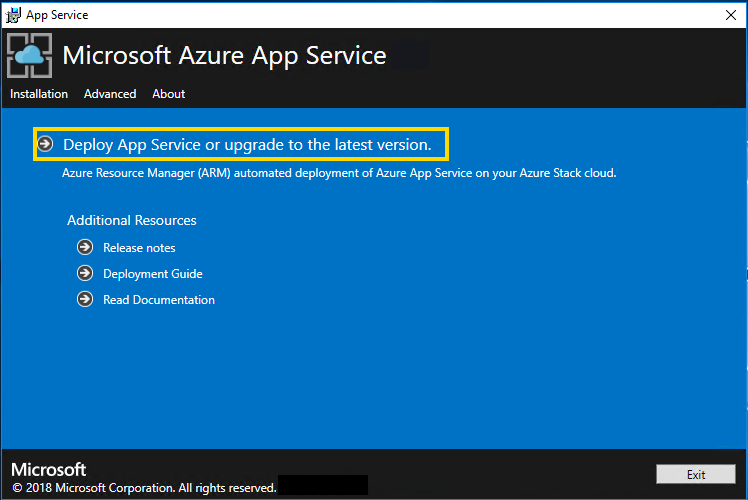Open the Release notes link
Image resolution: width=748 pixels, height=500 pixels.
(139, 248)
